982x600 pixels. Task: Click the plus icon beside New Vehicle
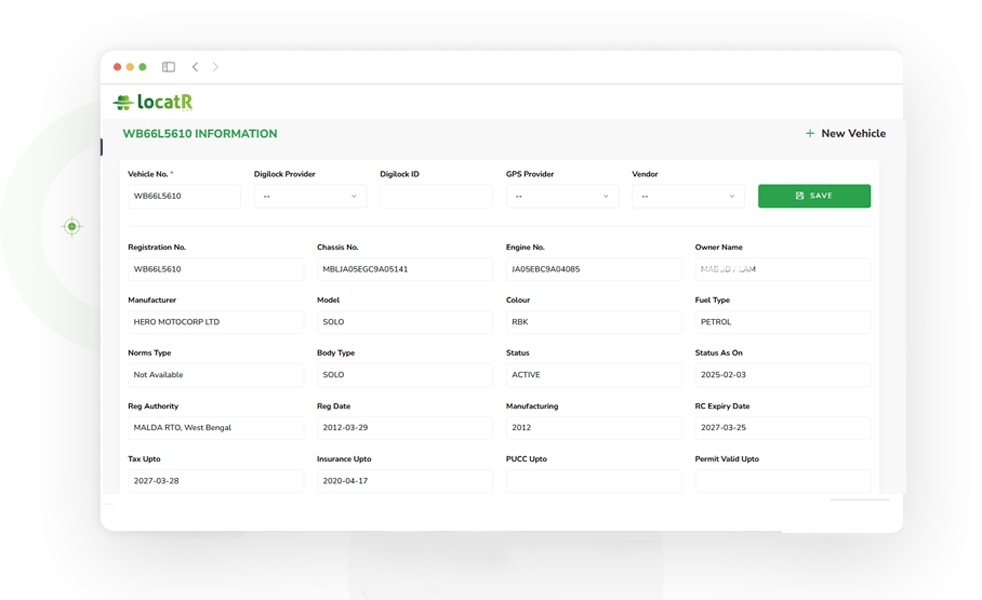pyautogui.click(x=810, y=133)
